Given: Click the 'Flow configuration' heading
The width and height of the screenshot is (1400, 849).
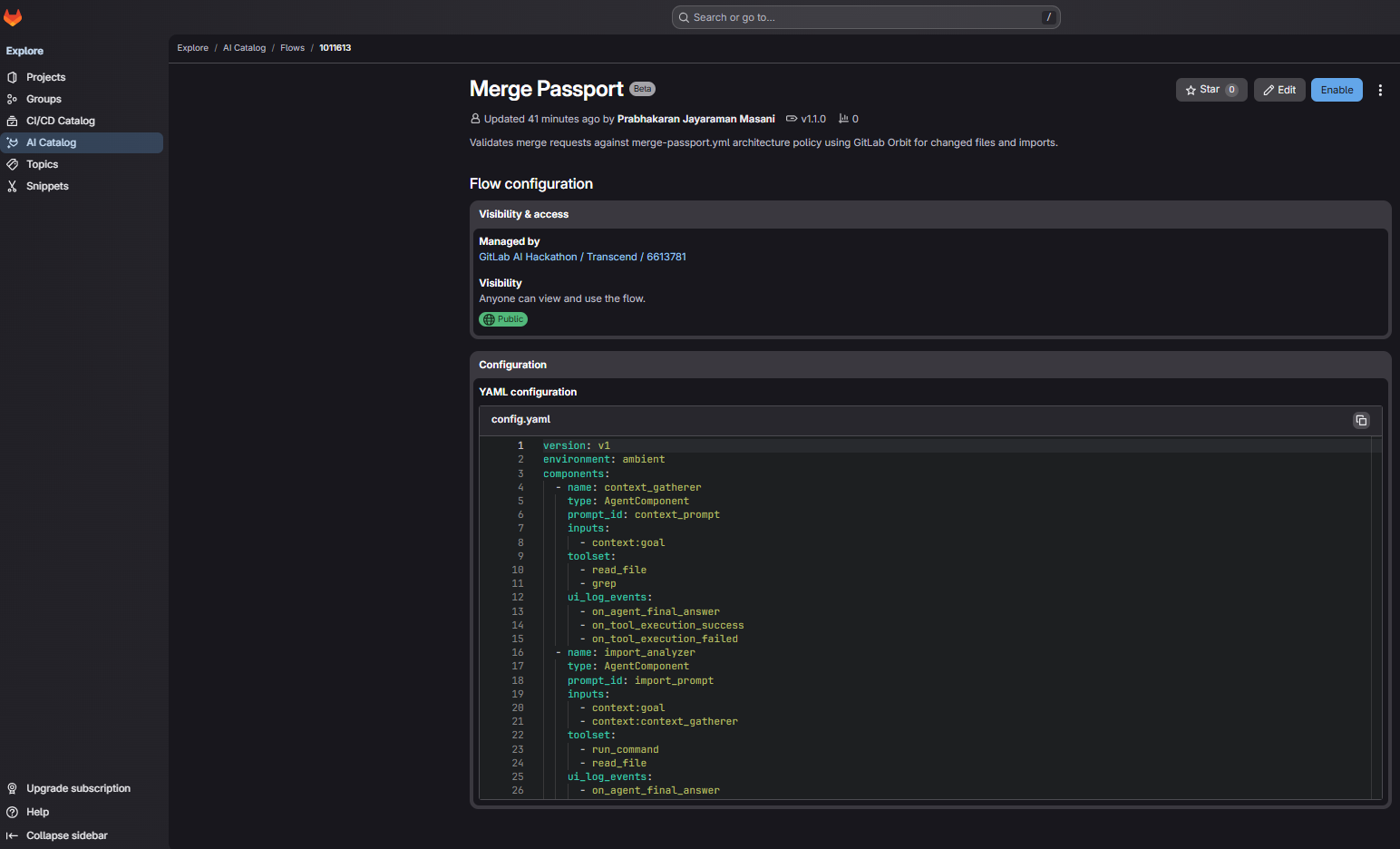Looking at the screenshot, I should (531, 183).
